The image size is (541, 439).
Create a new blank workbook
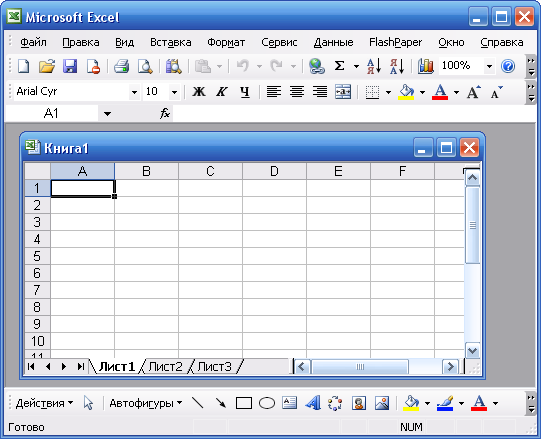(23, 66)
